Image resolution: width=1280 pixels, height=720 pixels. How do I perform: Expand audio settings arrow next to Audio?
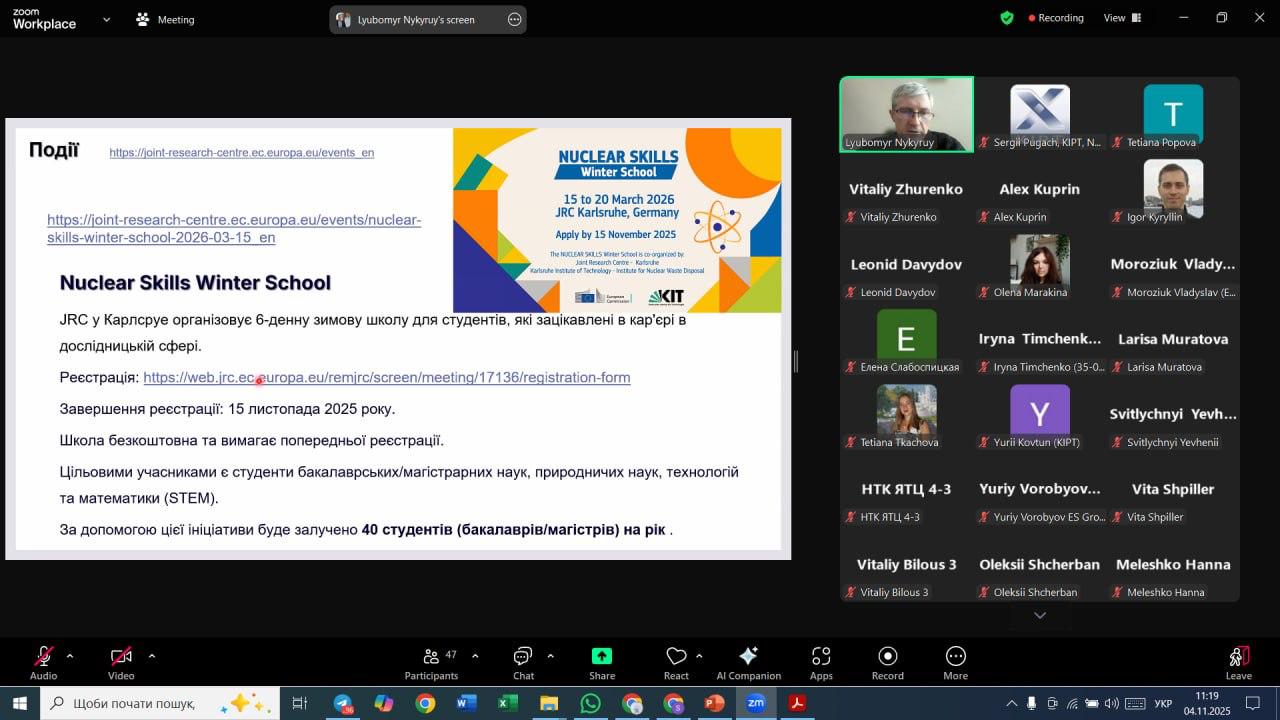[70, 656]
